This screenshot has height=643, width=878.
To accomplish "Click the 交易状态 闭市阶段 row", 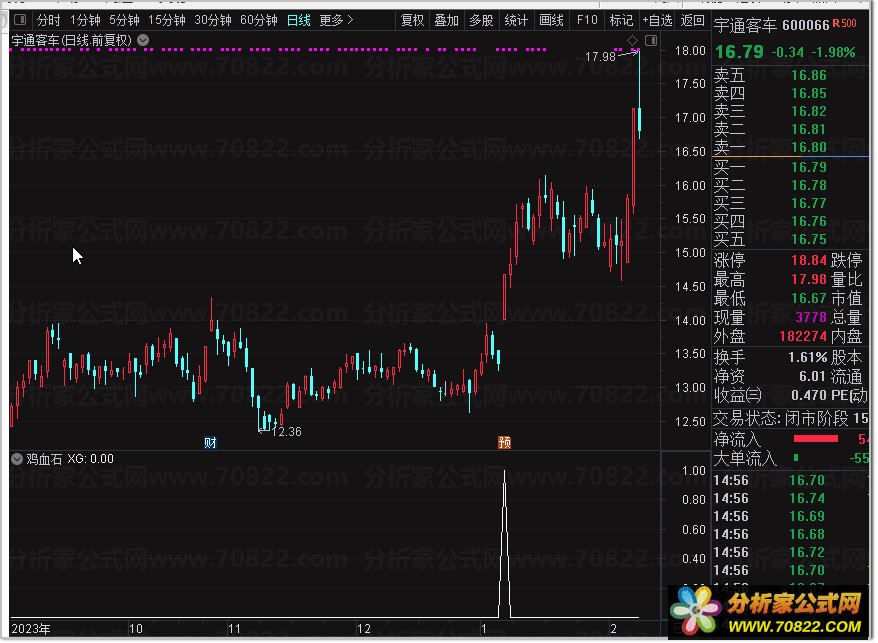I will (790, 418).
